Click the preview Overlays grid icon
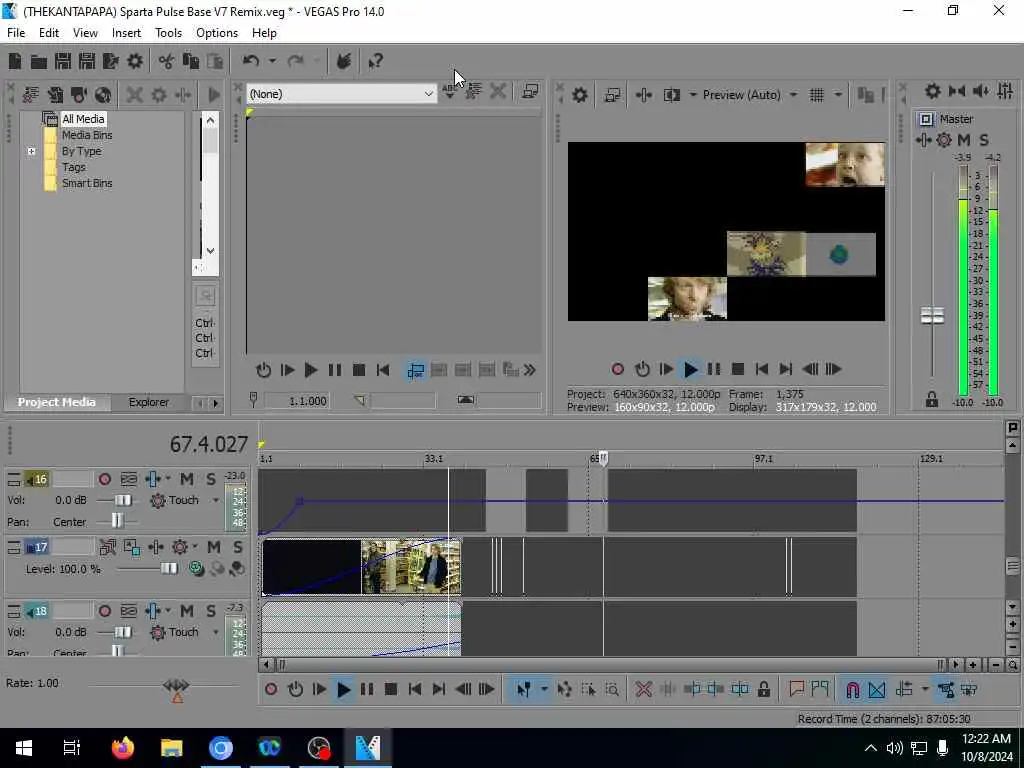Screen dimensions: 1024x768 (816, 95)
